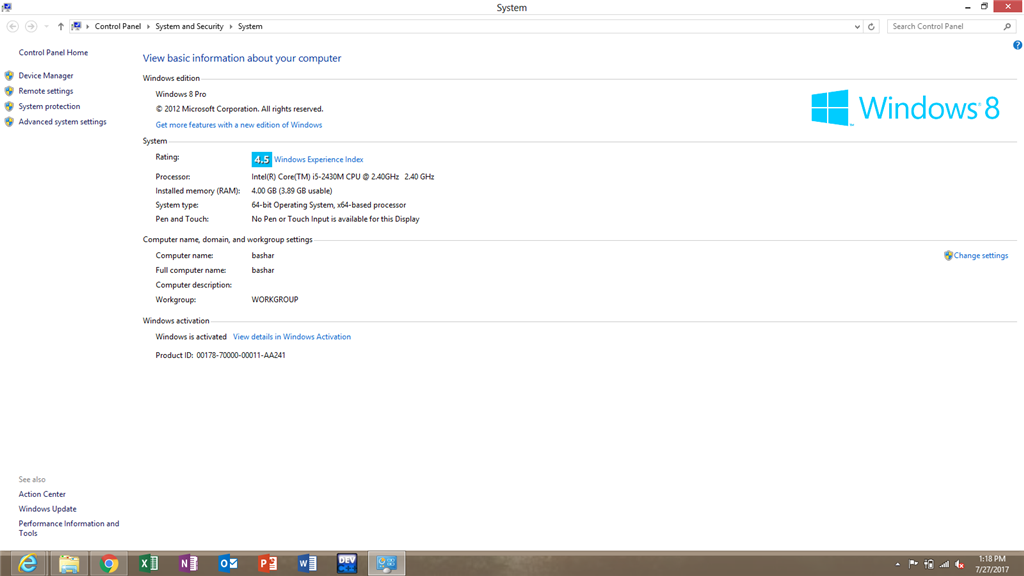Click the WORKGROUP value

click(275, 300)
